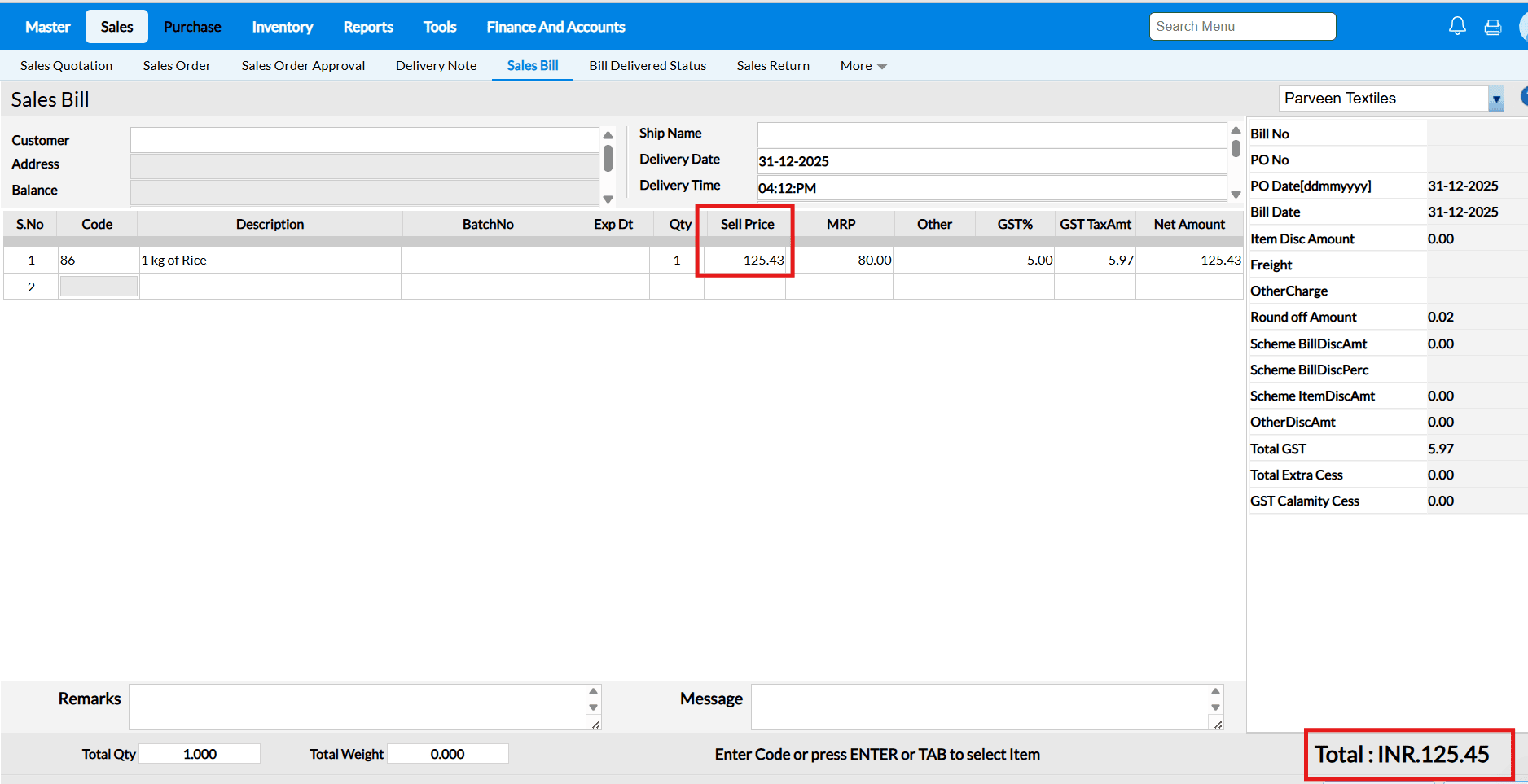Screen dimensions: 1528x784
Task: Click the Inventory menu
Action: (x=282, y=27)
